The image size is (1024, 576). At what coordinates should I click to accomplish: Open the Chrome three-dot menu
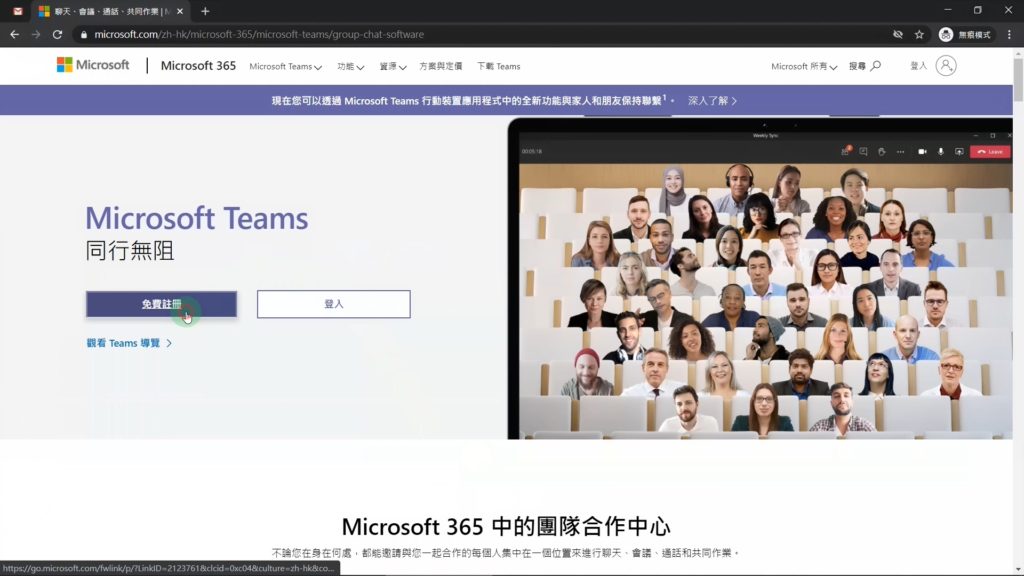pyautogui.click(x=1009, y=35)
